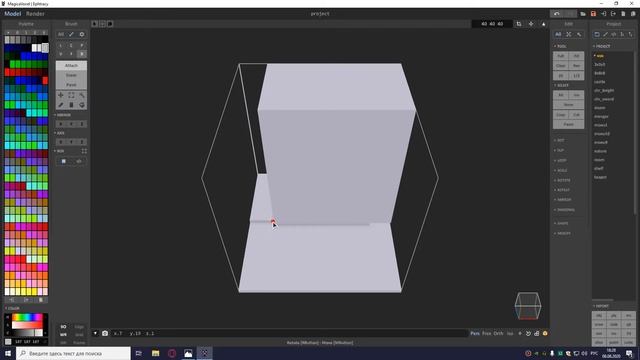Select Erase brush mode
The width and height of the screenshot is (640, 360).
point(71,75)
